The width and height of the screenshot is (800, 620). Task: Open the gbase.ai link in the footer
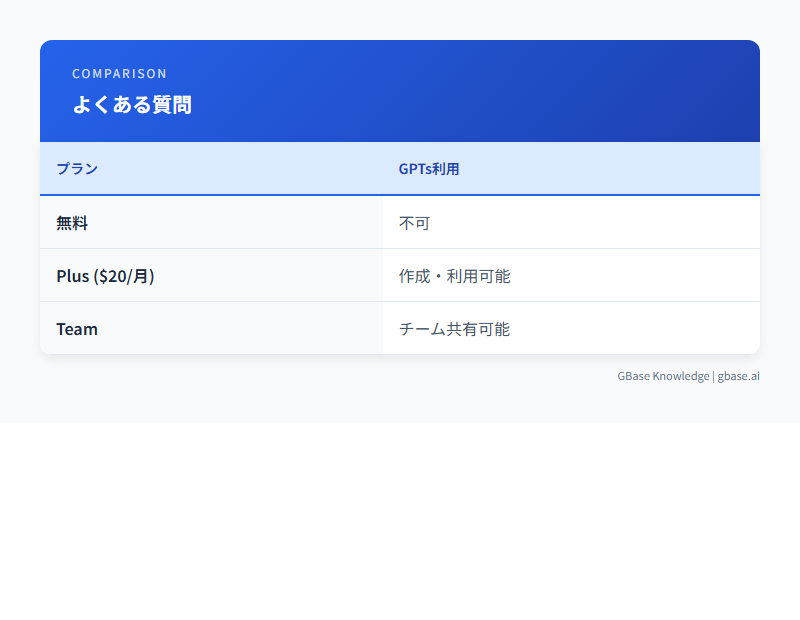click(x=739, y=376)
